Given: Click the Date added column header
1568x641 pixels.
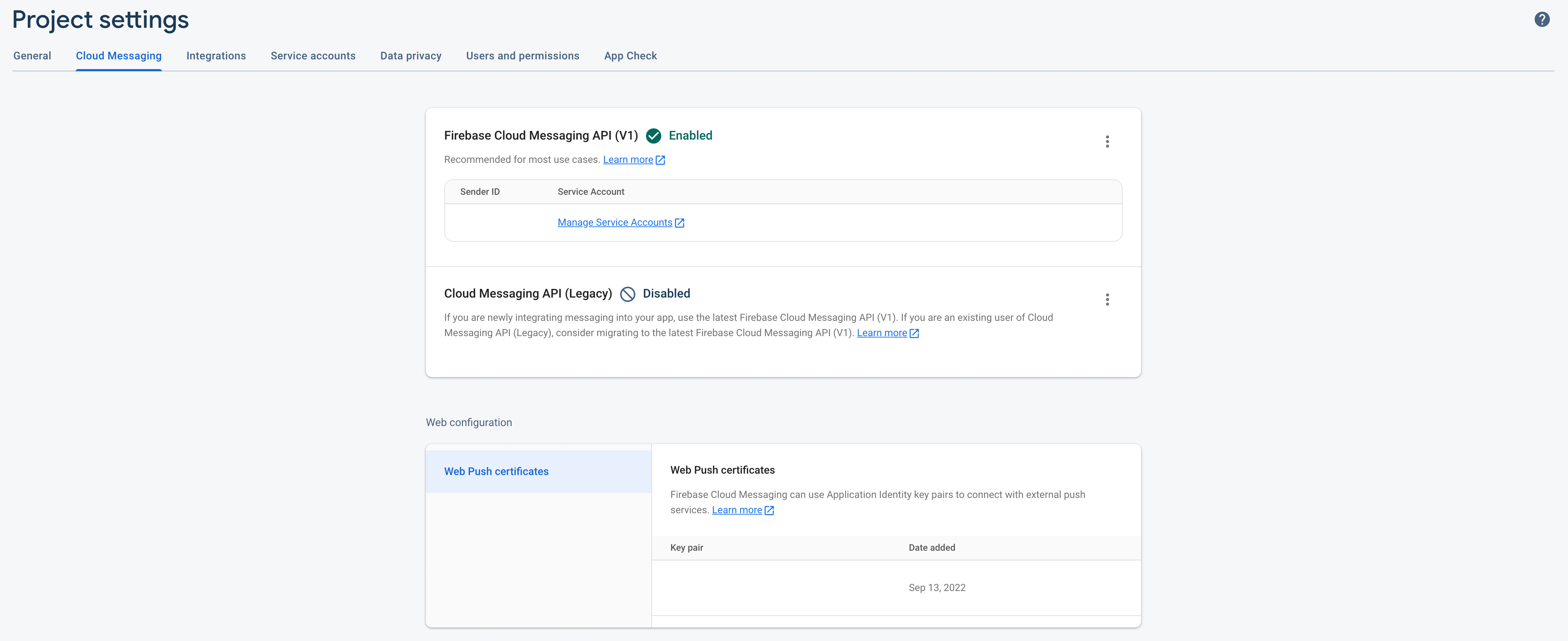Looking at the screenshot, I should click(x=932, y=548).
